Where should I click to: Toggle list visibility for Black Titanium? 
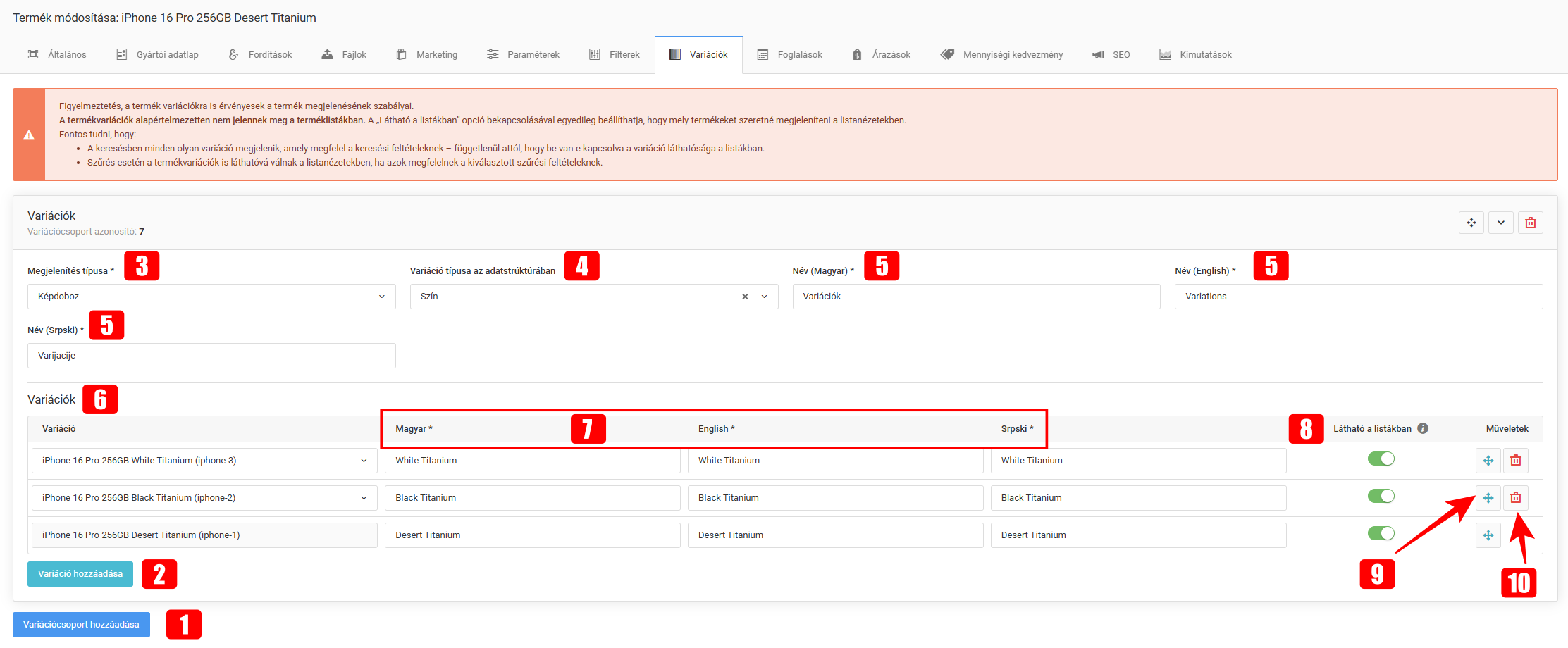[1381, 497]
